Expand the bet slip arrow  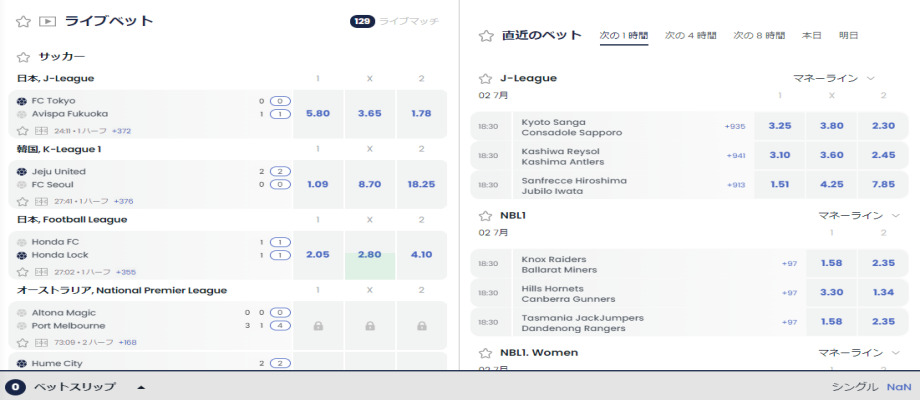(x=141, y=387)
